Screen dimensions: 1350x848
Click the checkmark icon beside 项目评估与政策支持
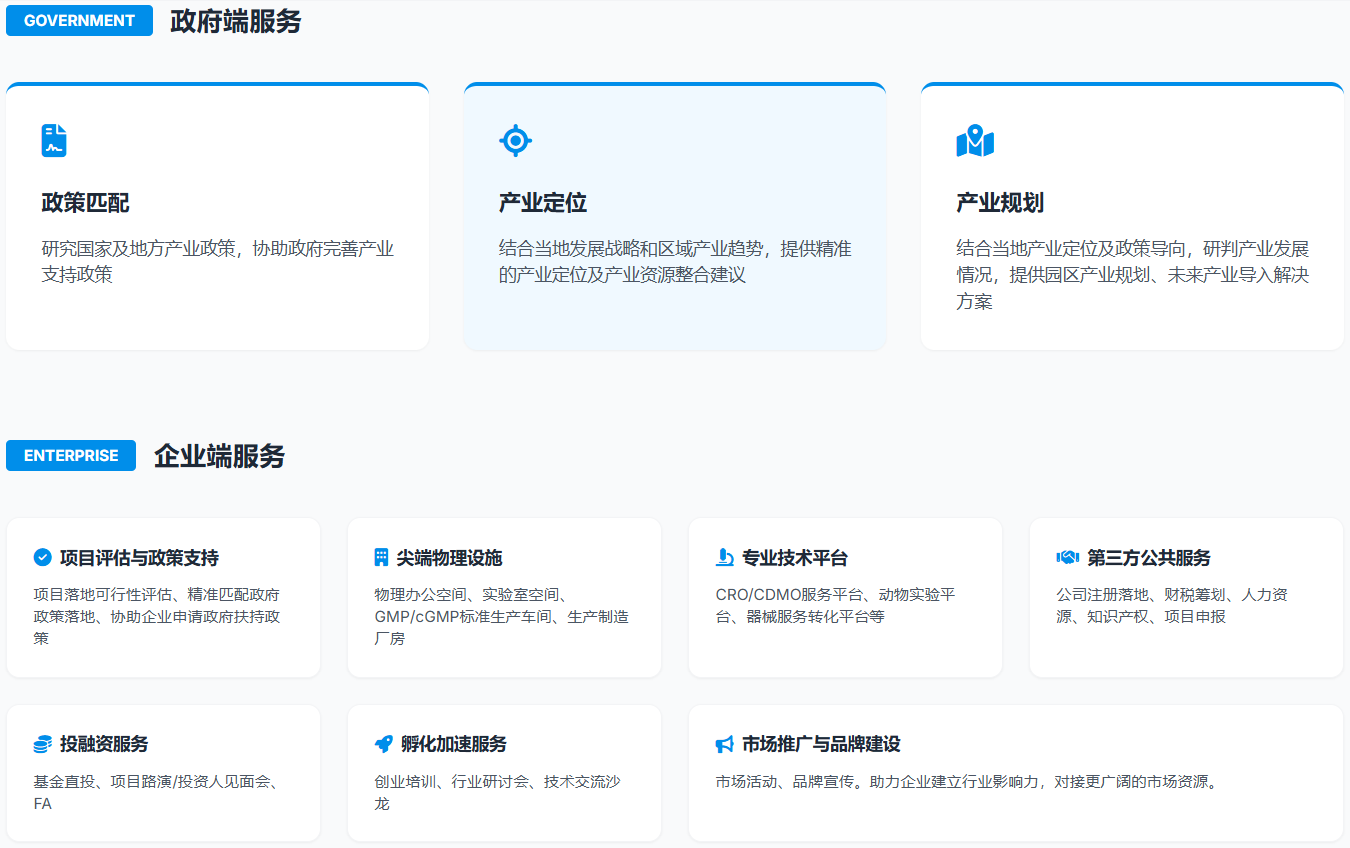click(x=42, y=558)
